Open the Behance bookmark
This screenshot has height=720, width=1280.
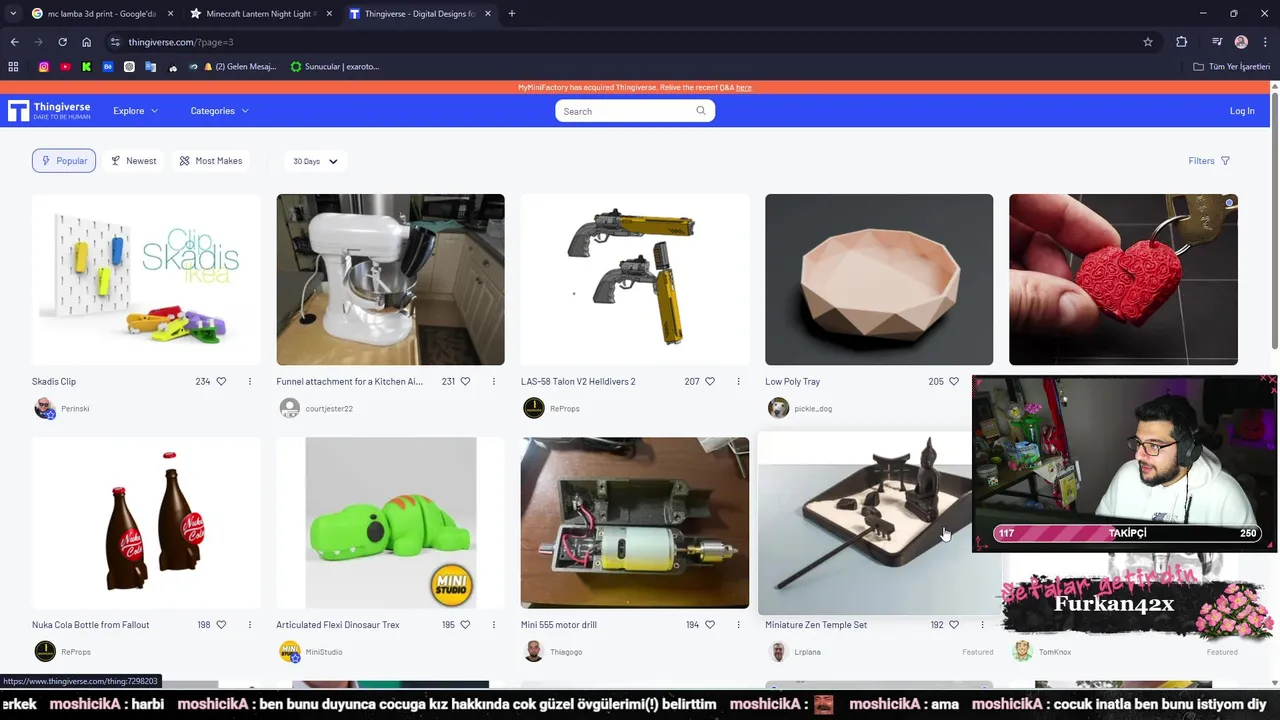[108, 67]
